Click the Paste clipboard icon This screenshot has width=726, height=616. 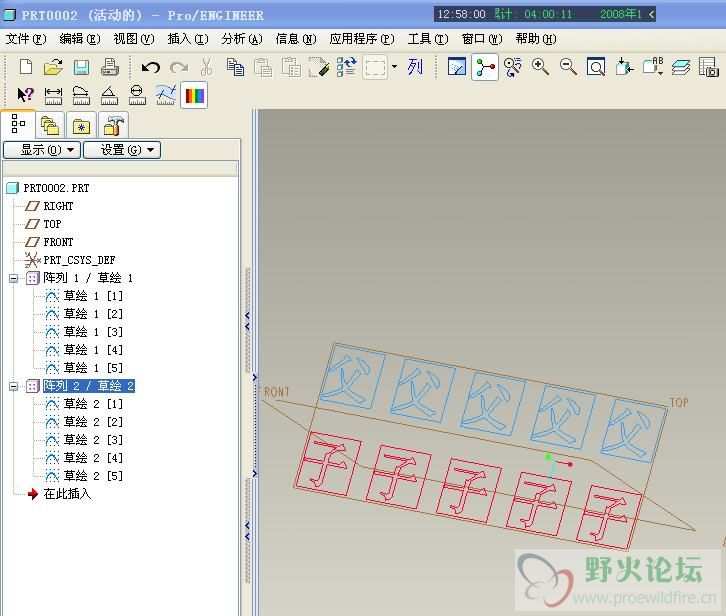click(x=263, y=67)
